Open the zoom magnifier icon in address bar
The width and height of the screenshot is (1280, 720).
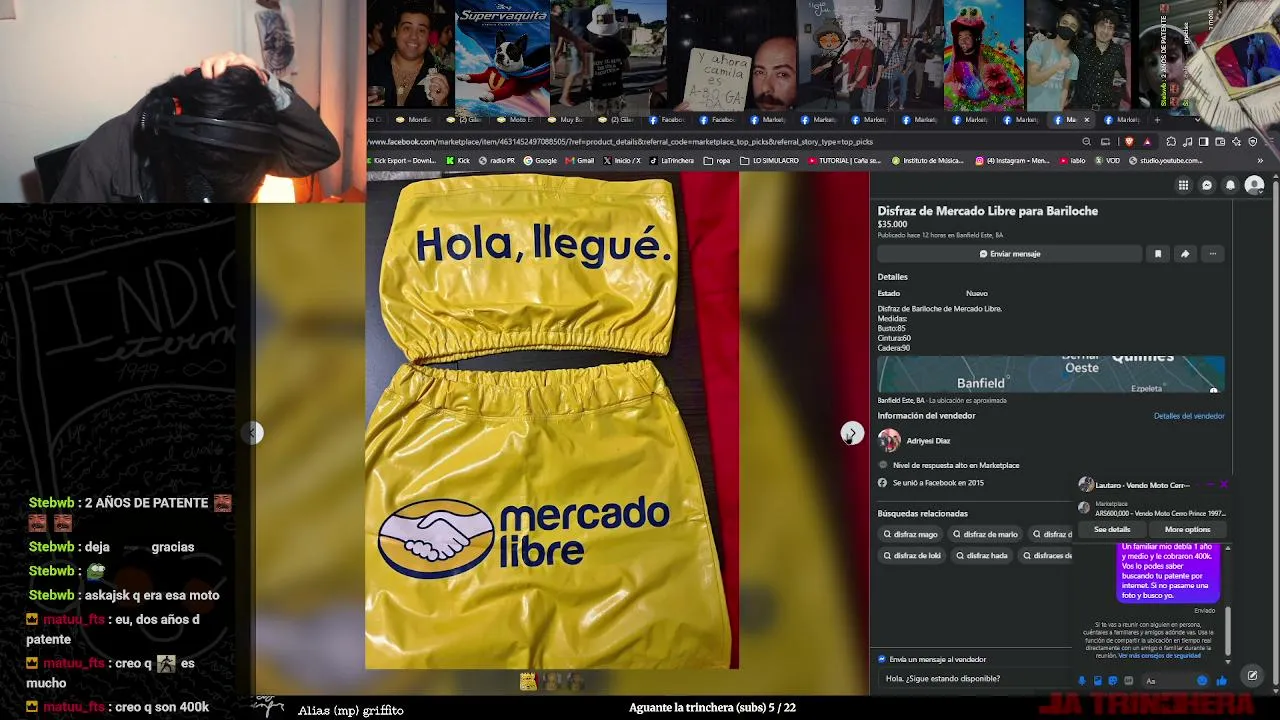(x=1087, y=142)
